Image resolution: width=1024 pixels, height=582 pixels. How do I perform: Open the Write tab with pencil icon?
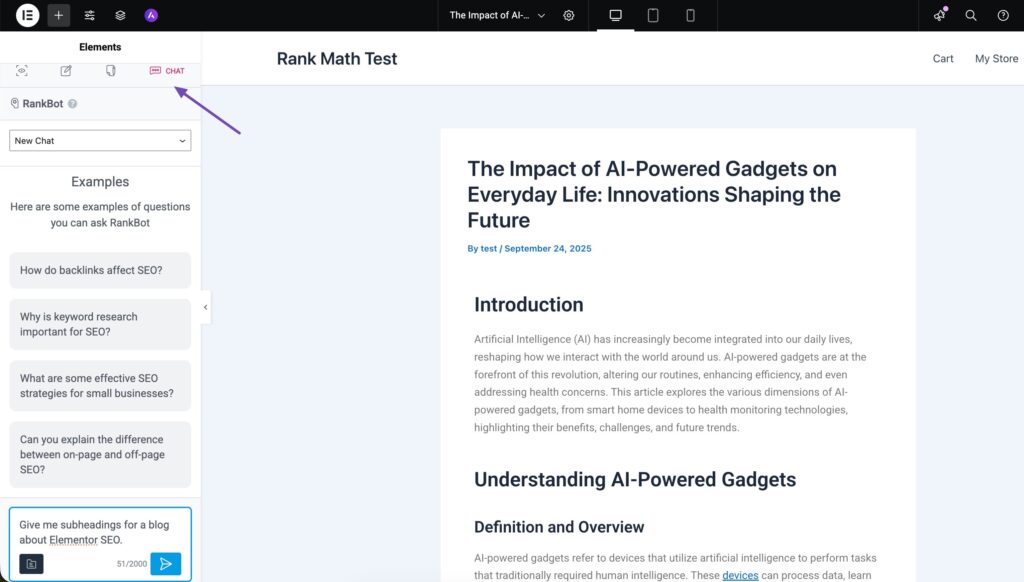click(x=66, y=71)
